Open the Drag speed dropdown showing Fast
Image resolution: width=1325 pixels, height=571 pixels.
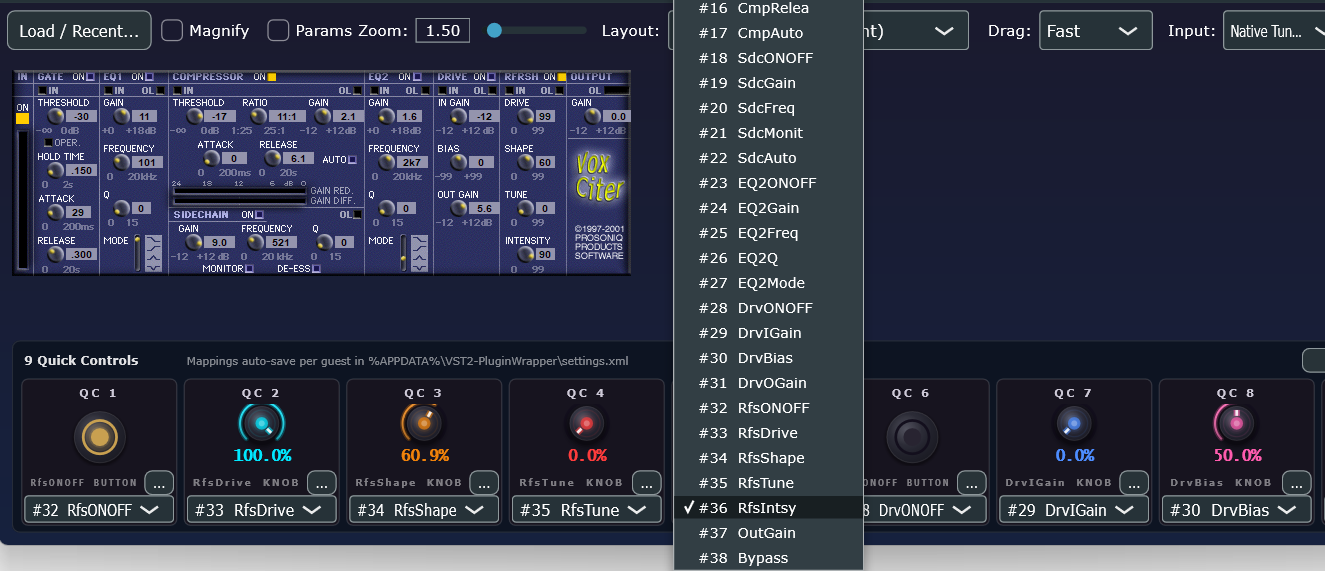click(x=1096, y=31)
